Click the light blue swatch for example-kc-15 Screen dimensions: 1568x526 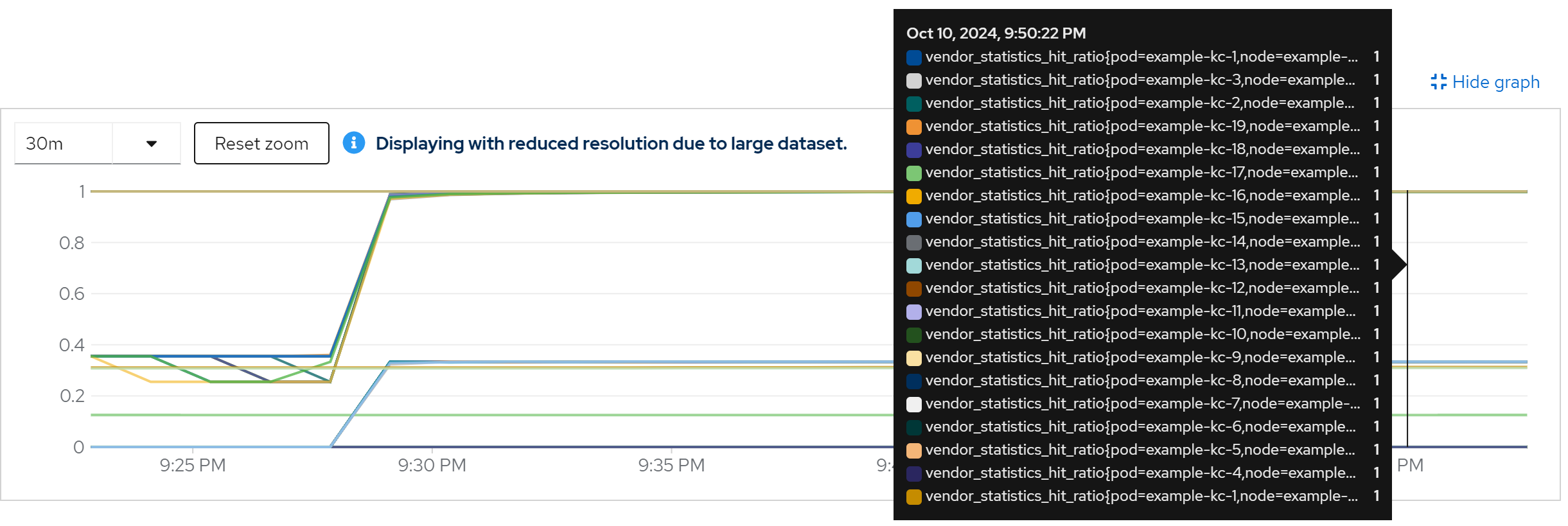pos(913,220)
